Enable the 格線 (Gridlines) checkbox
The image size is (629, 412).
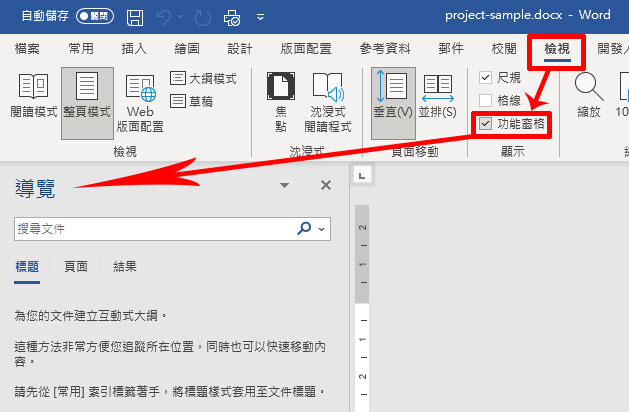pyautogui.click(x=486, y=100)
